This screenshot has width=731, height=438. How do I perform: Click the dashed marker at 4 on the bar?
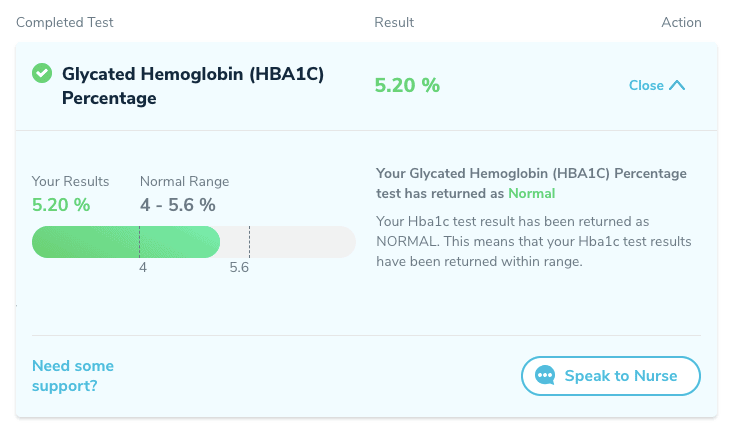[139, 242]
